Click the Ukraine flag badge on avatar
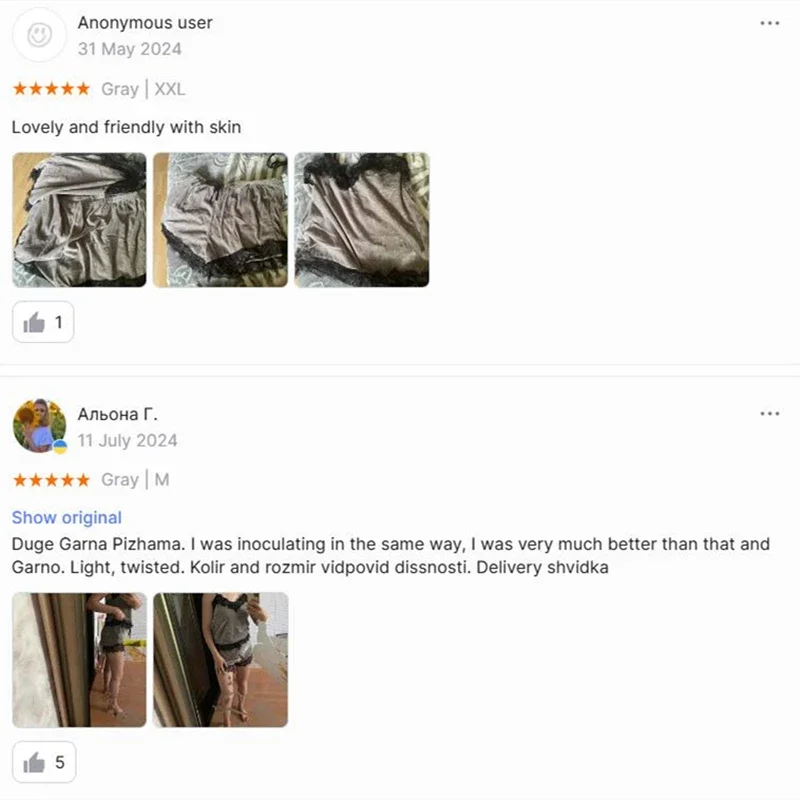 [60, 446]
